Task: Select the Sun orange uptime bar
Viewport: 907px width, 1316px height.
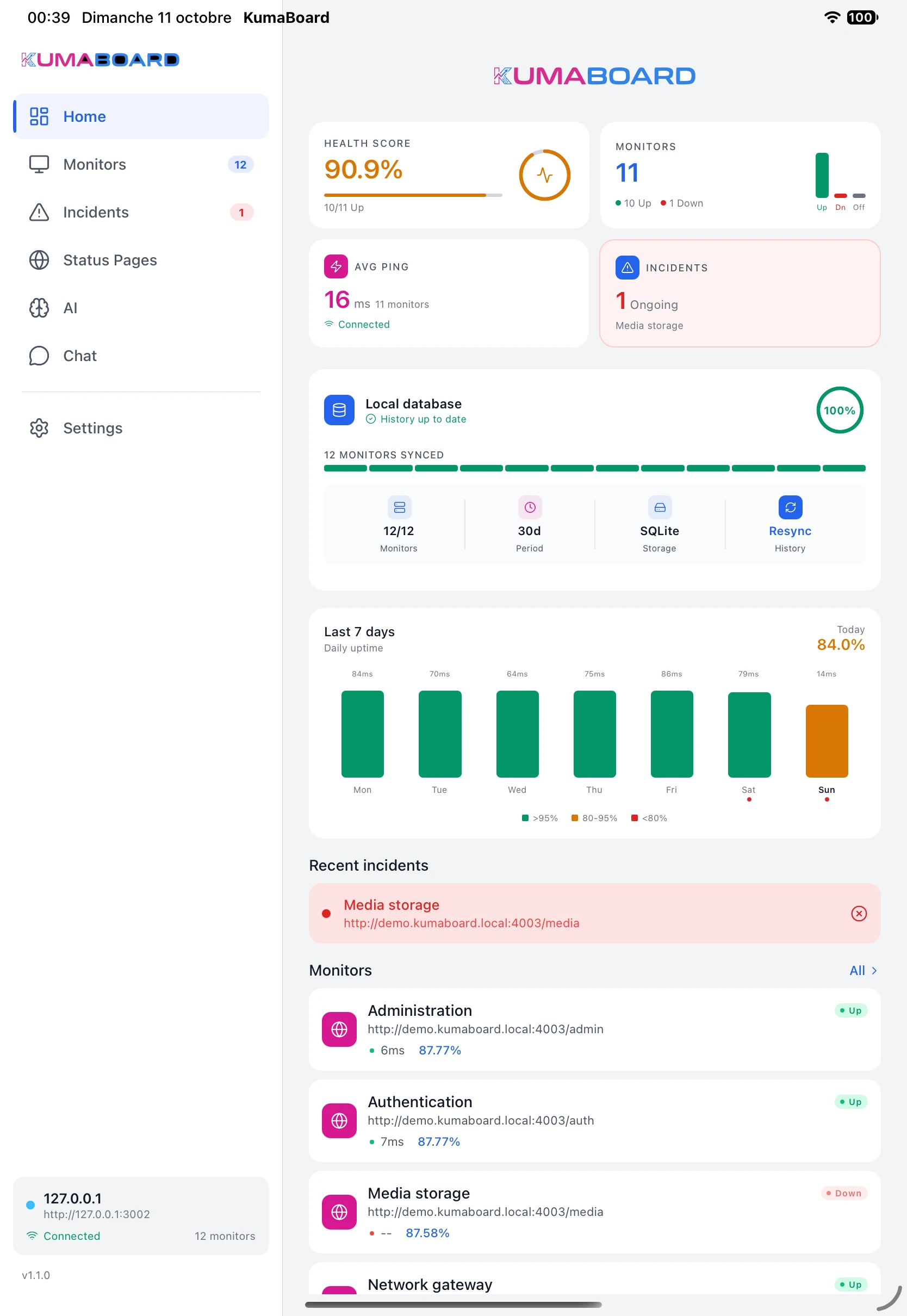Action: 826,741
